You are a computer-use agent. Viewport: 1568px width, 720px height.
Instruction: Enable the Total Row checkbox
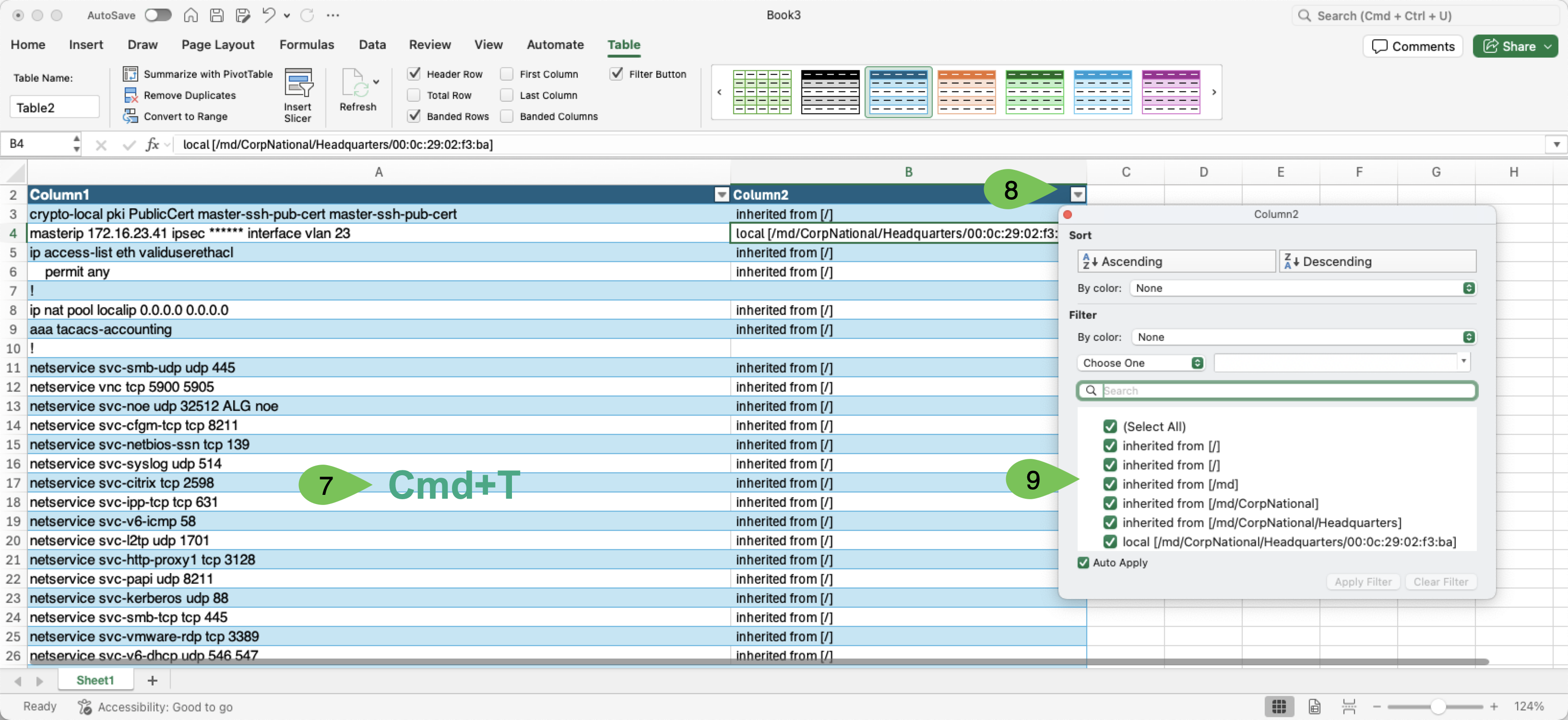click(414, 95)
